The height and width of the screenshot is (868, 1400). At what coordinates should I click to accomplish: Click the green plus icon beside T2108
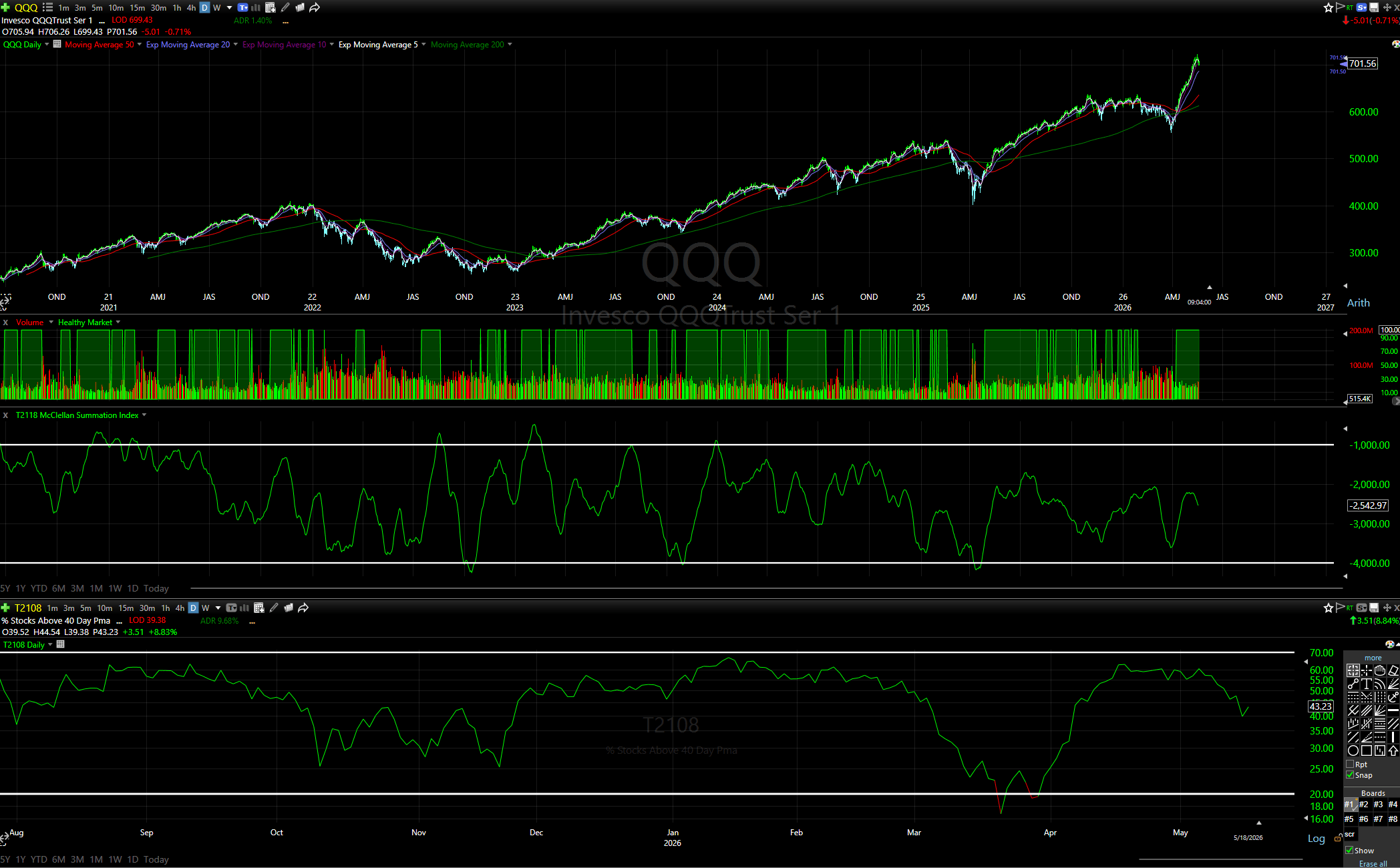[5, 608]
